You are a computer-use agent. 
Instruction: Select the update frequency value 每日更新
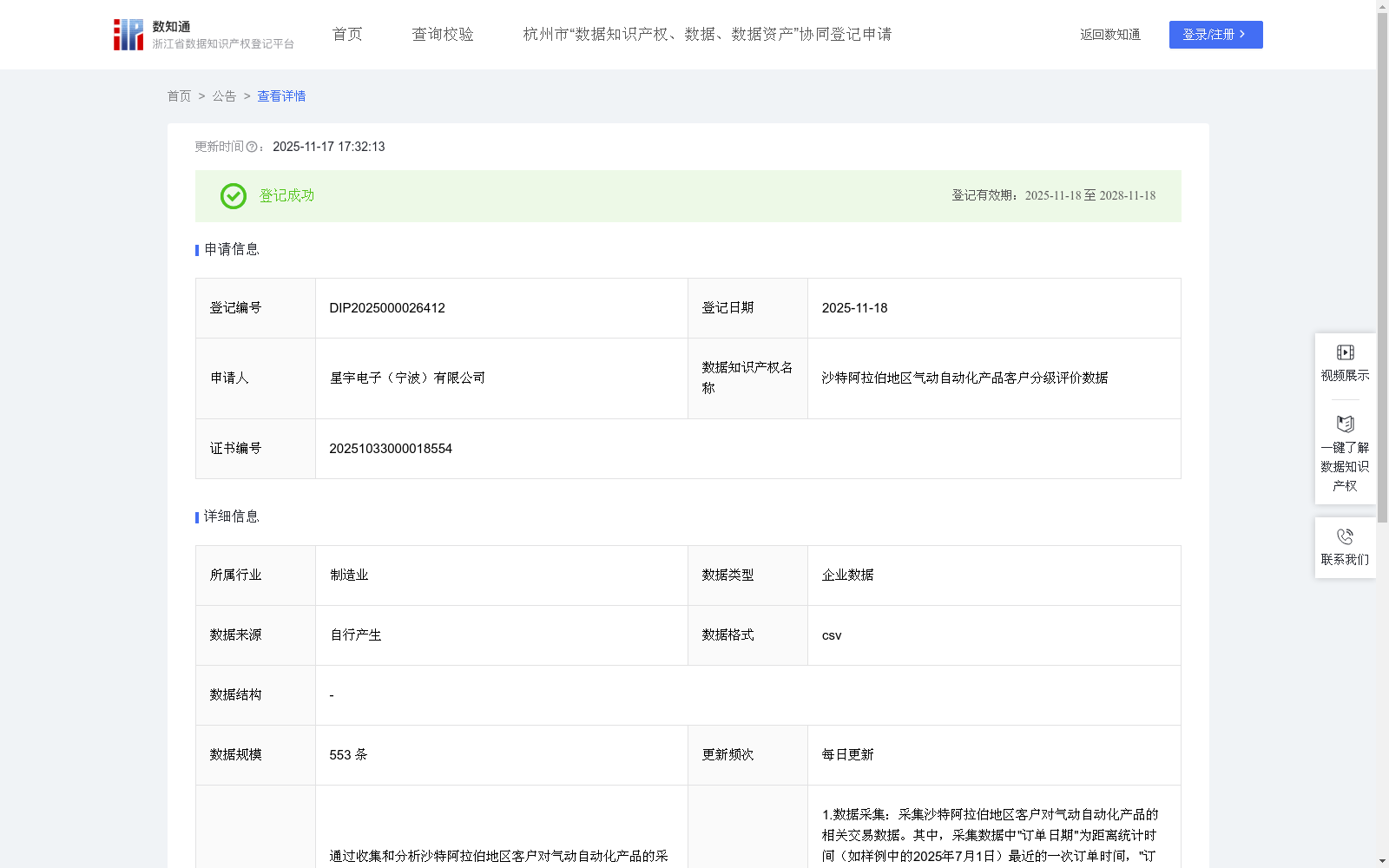pos(848,755)
